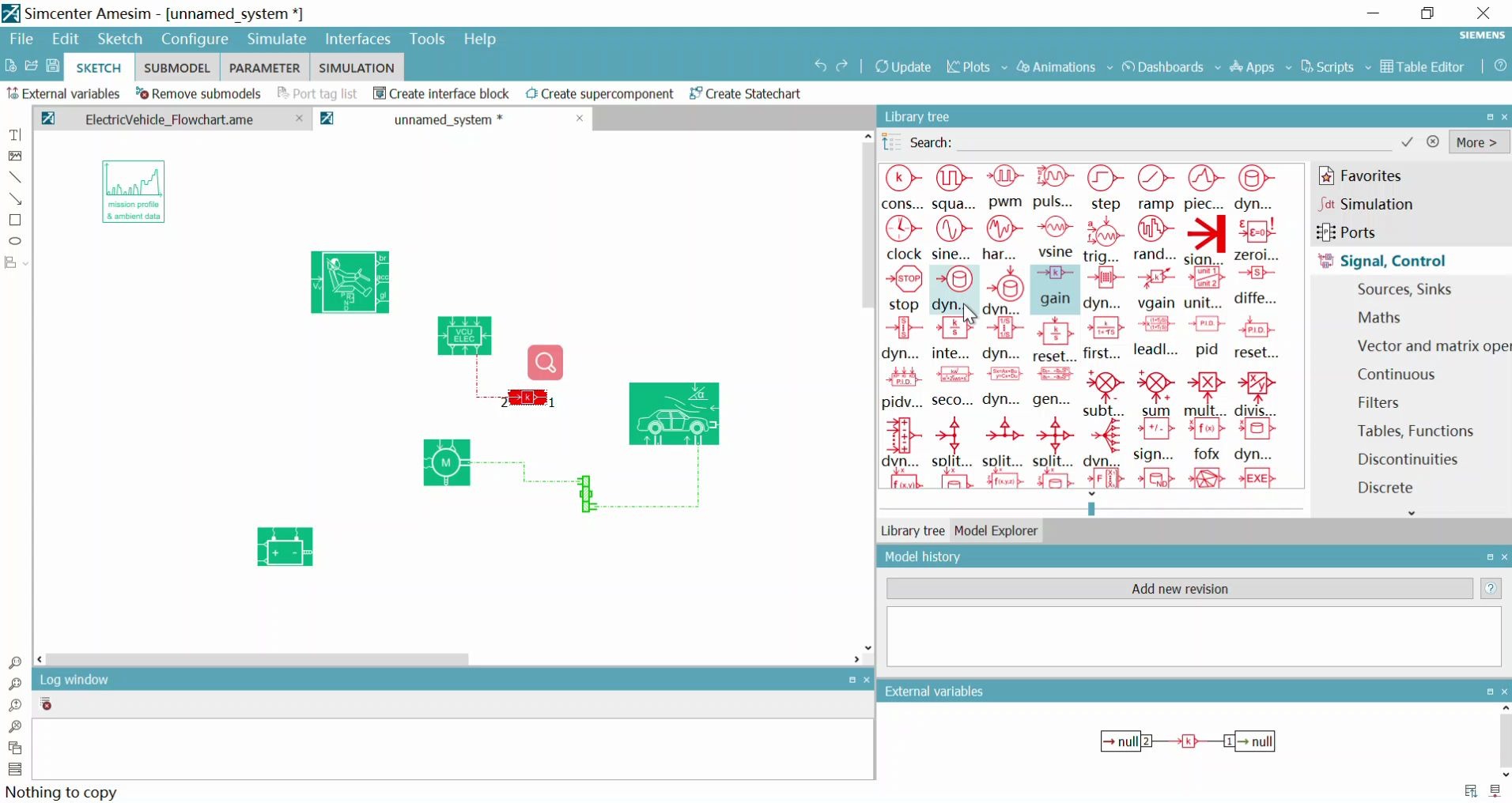The height and width of the screenshot is (803, 1512).
Task: Open the Dashboards dropdown arrow
Action: [x=1217, y=68]
